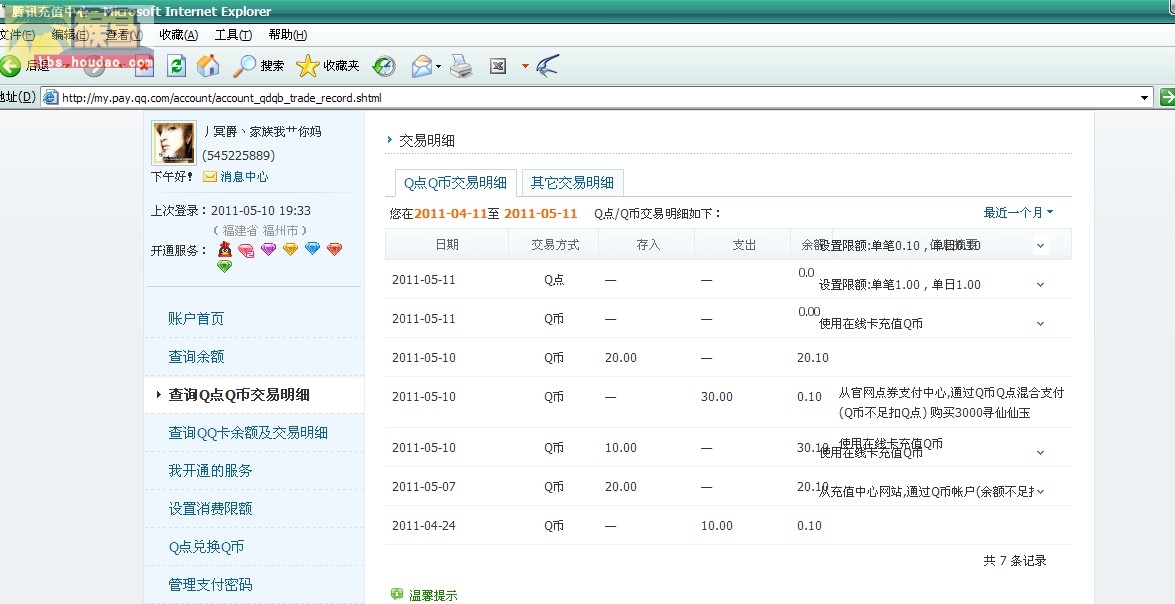Click the user avatar picture
The width and height of the screenshot is (1175, 604).
point(174,142)
